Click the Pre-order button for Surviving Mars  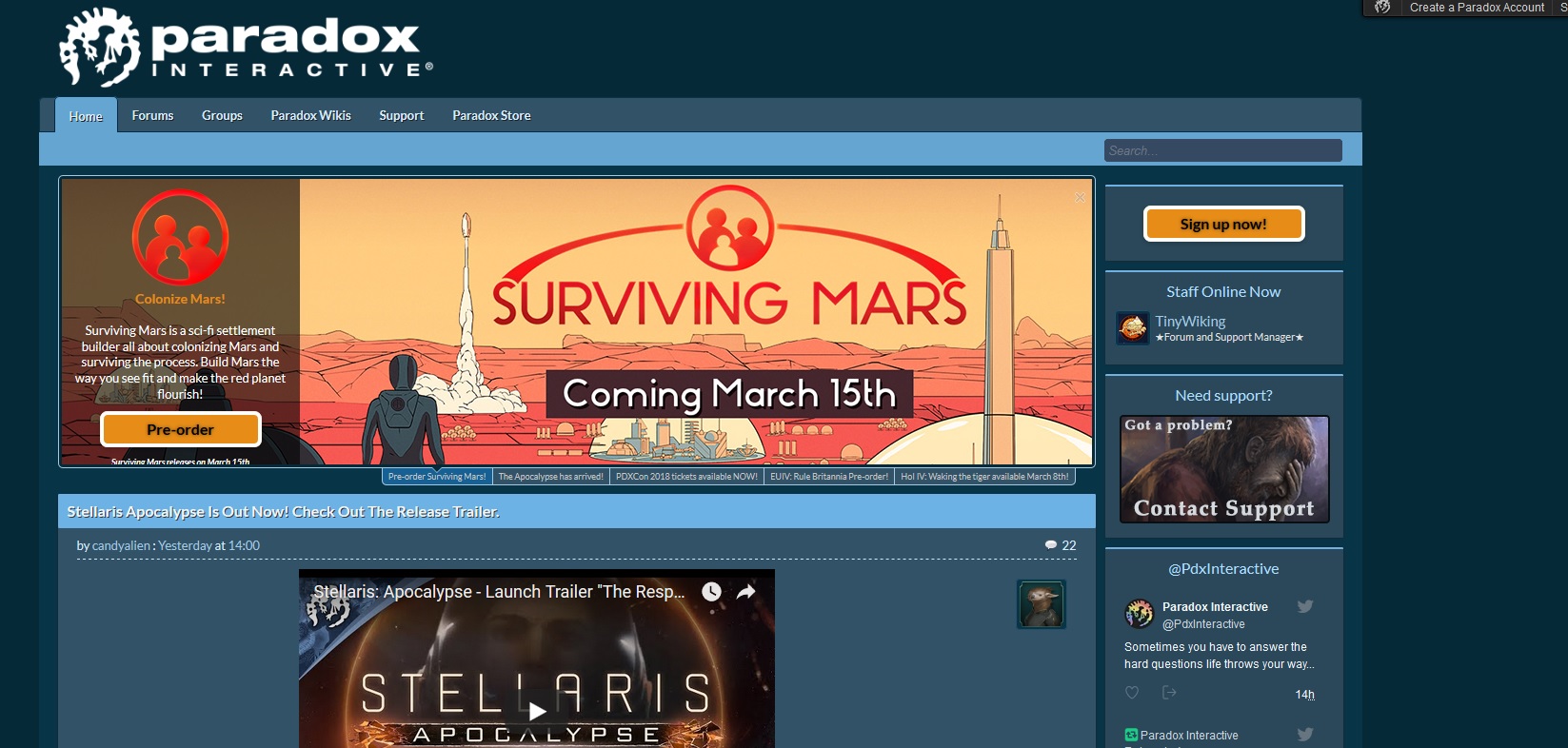click(x=181, y=429)
